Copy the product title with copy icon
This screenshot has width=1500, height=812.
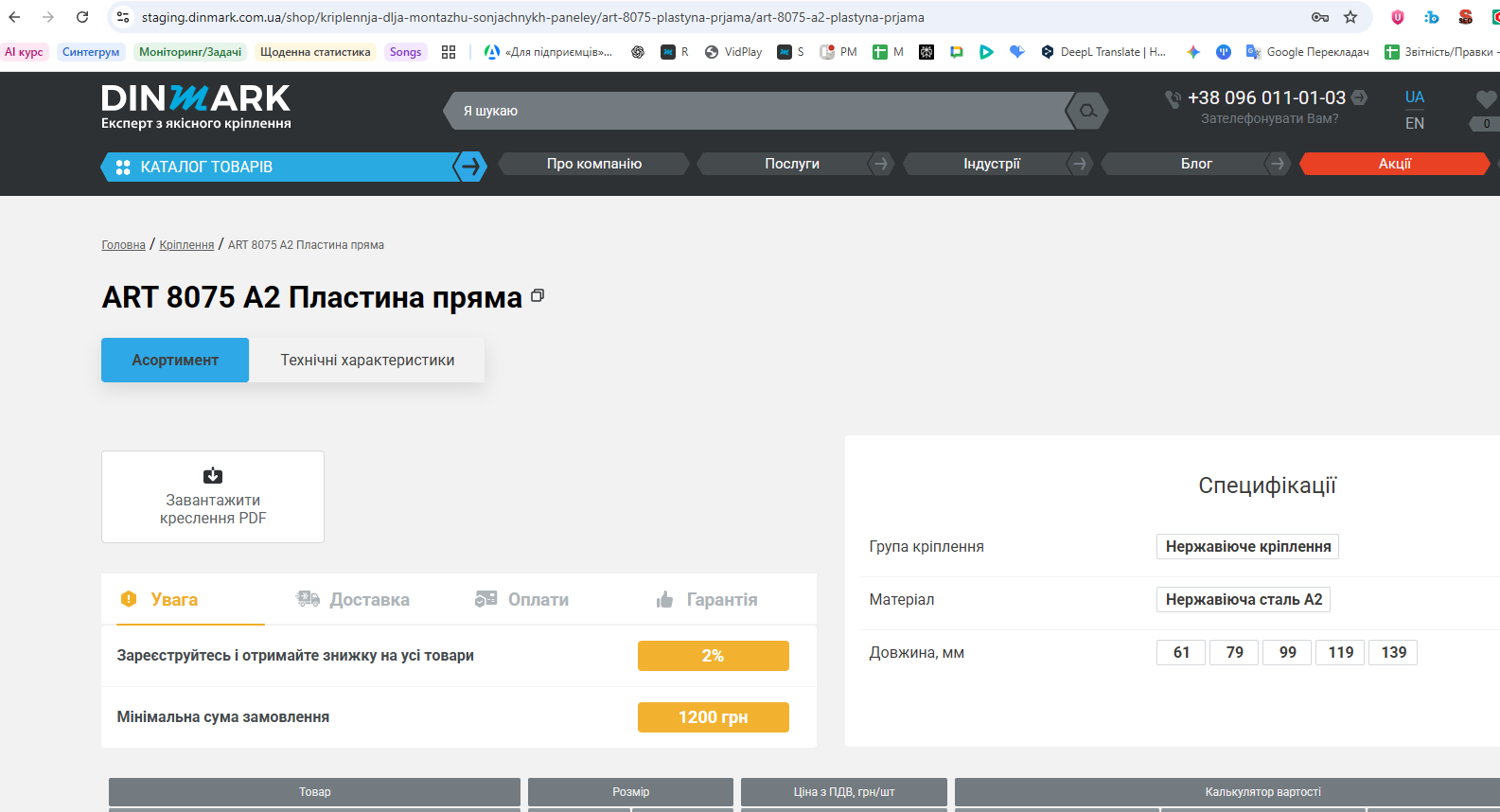tap(538, 295)
